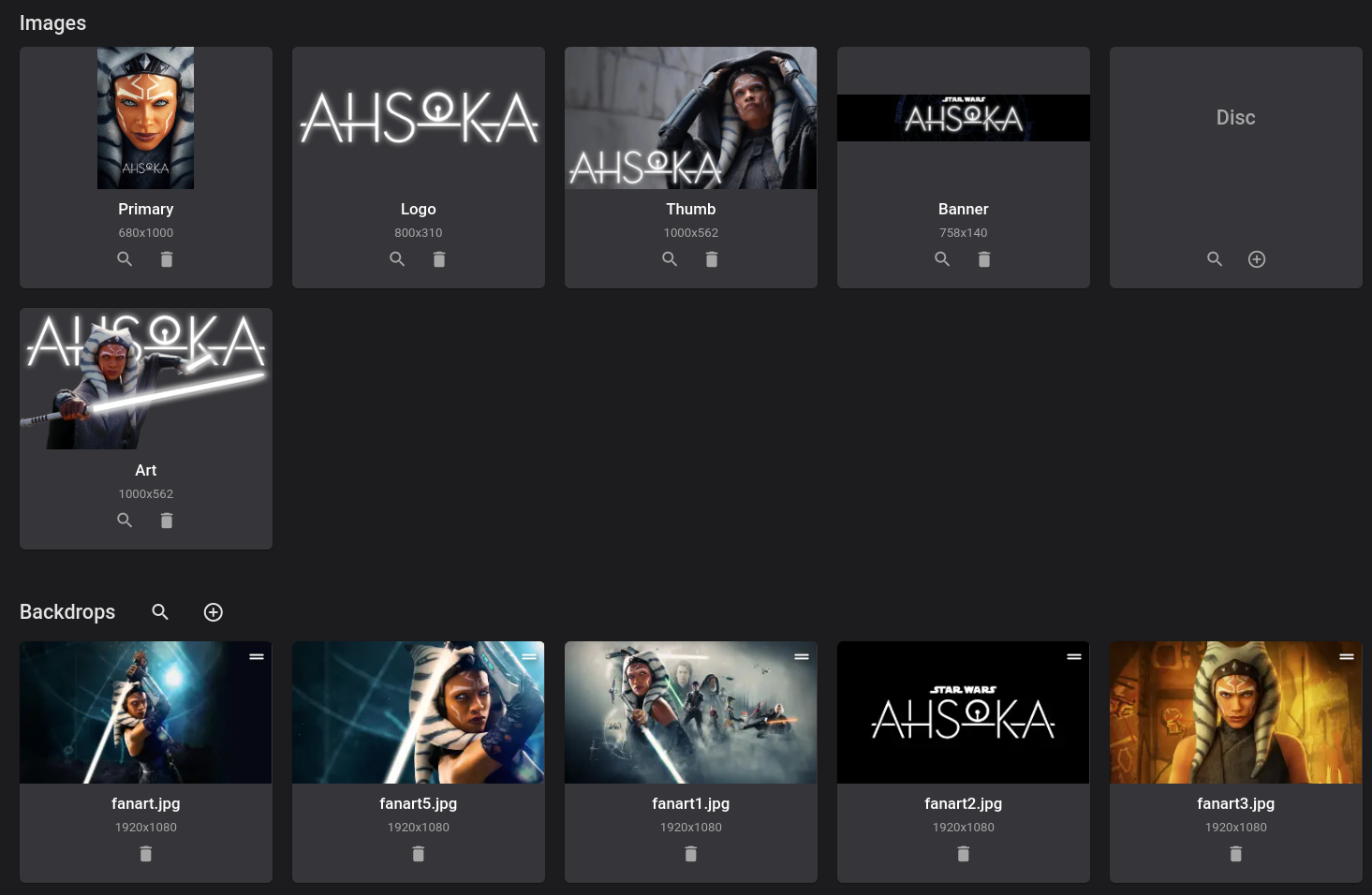Open the fanart3.jpg backdrop thumbnail
The height and width of the screenshot is (895, 1372).
(1236, 712)
